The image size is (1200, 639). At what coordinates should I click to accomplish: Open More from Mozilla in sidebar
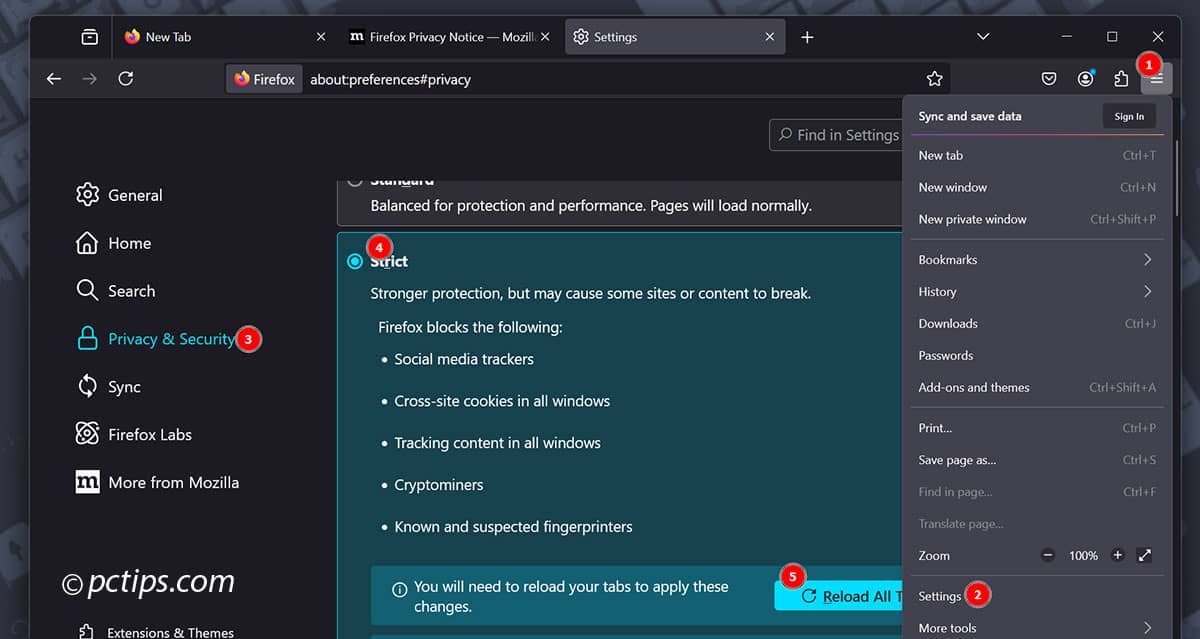click(x=158, y=483)
